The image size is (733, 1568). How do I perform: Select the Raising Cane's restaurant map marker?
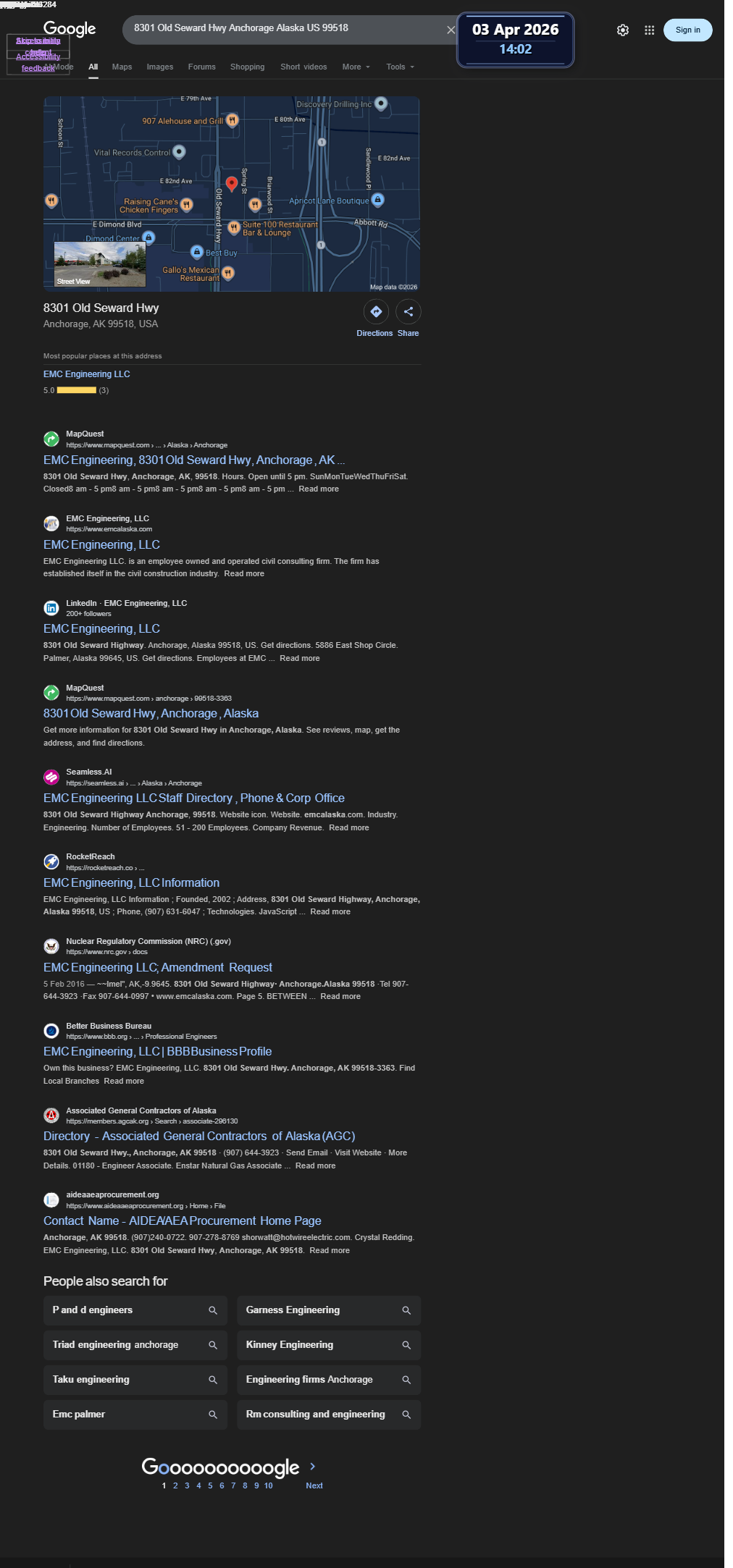pyautogui.click(x=186, y=205)
